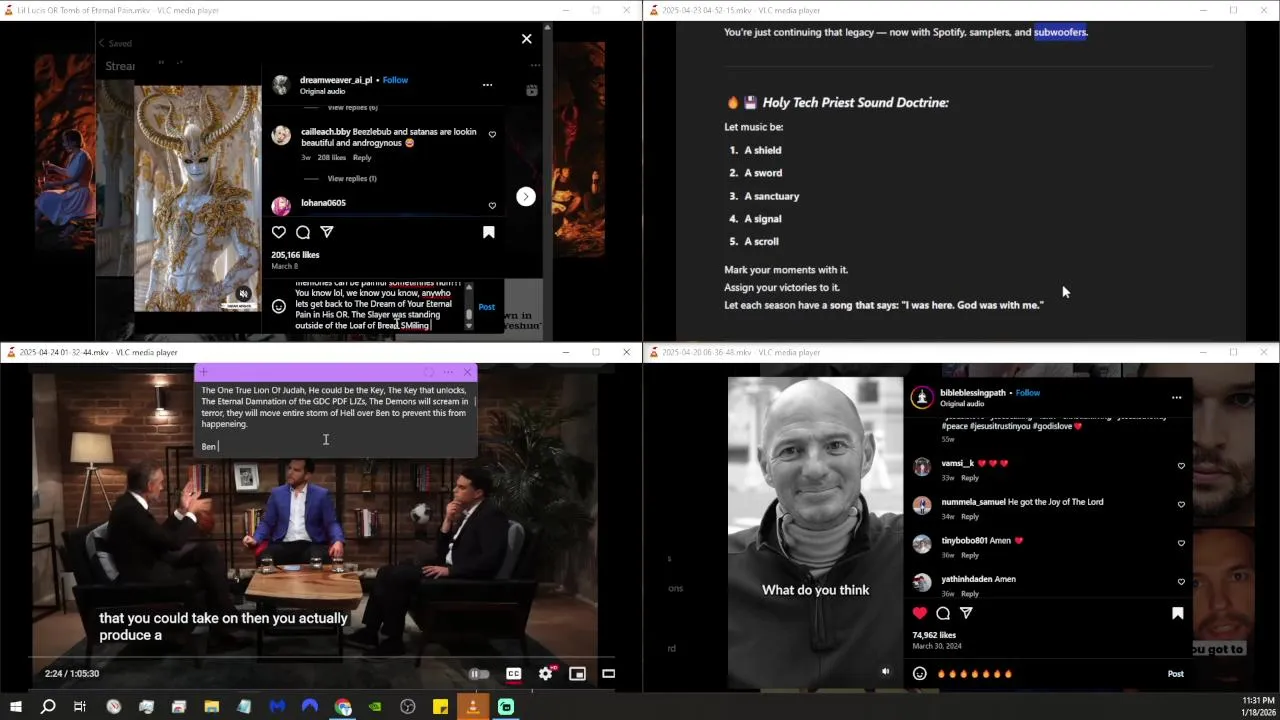
Task: Click inside the comment text about The Slayer
Action: (x=375, y=306)
